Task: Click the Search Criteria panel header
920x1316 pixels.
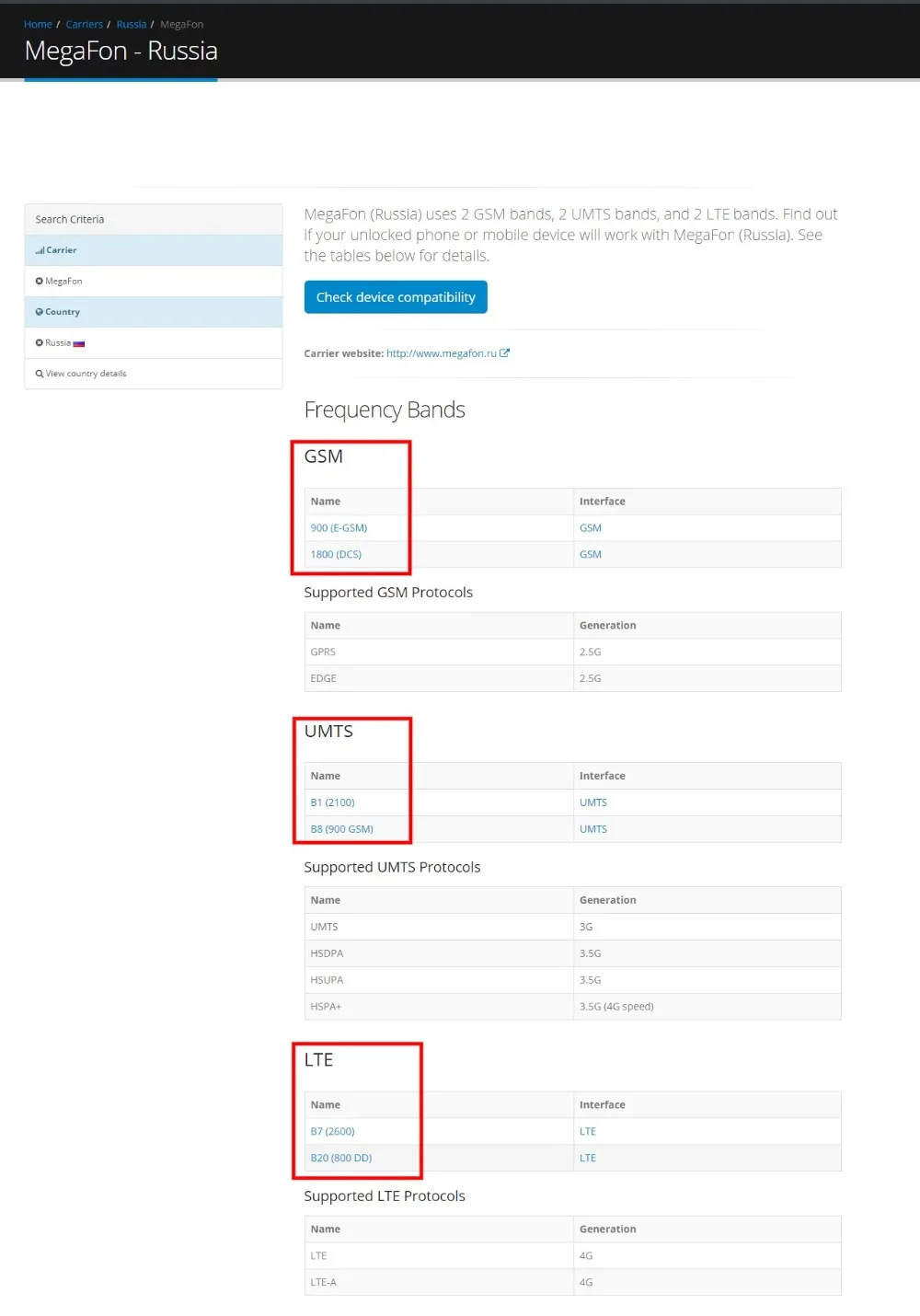Action: (x=154, y=220)
